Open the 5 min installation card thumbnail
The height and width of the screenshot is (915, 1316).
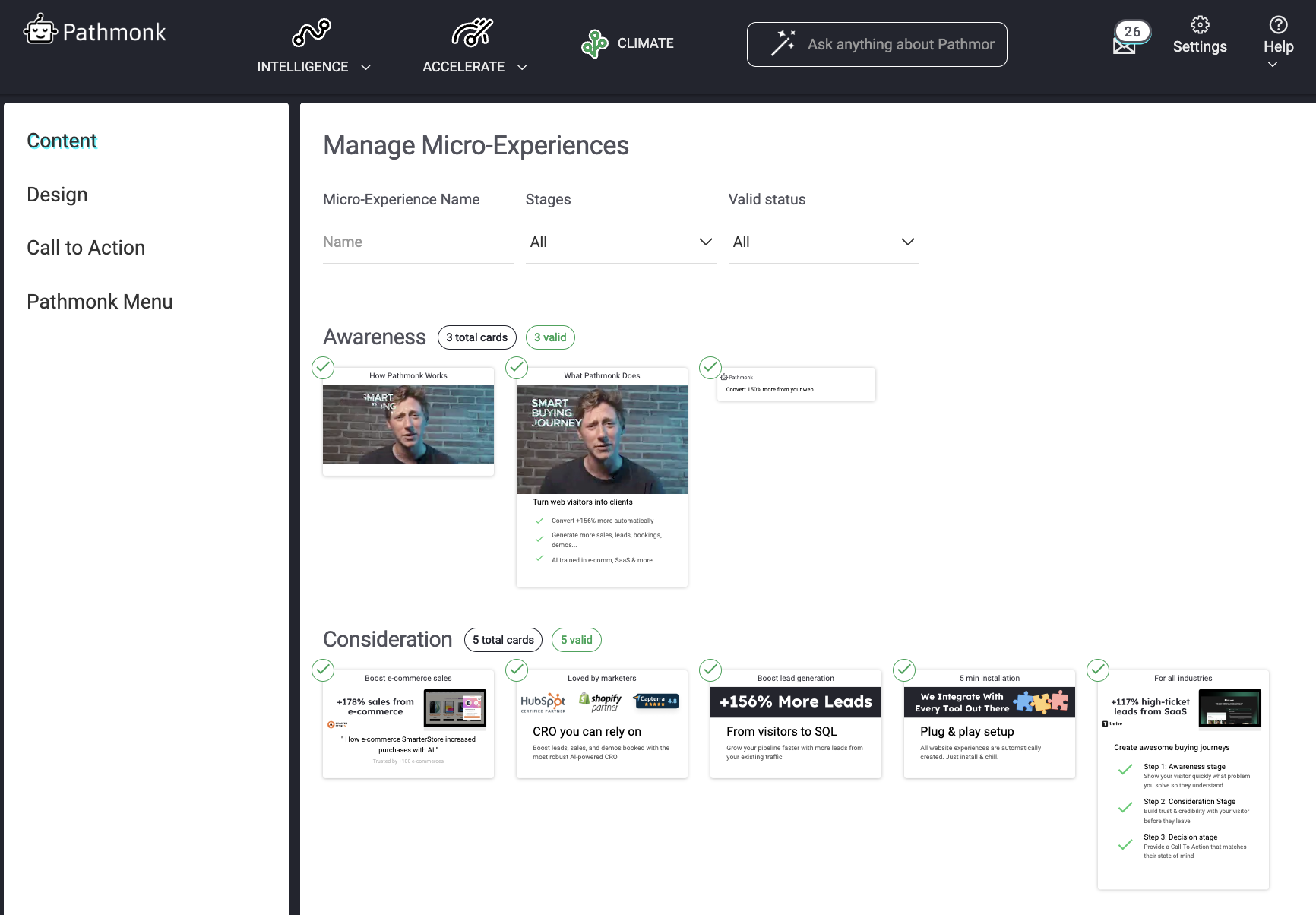989,723
